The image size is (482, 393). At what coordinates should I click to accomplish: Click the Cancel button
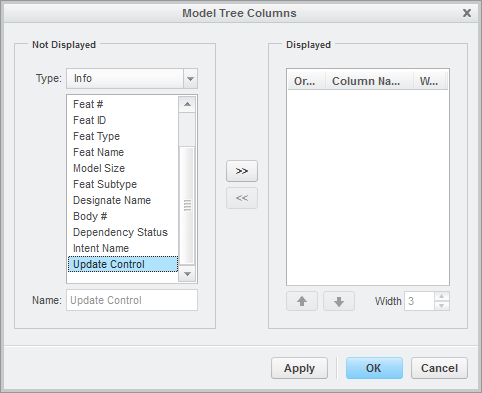[x=439, y=368]
